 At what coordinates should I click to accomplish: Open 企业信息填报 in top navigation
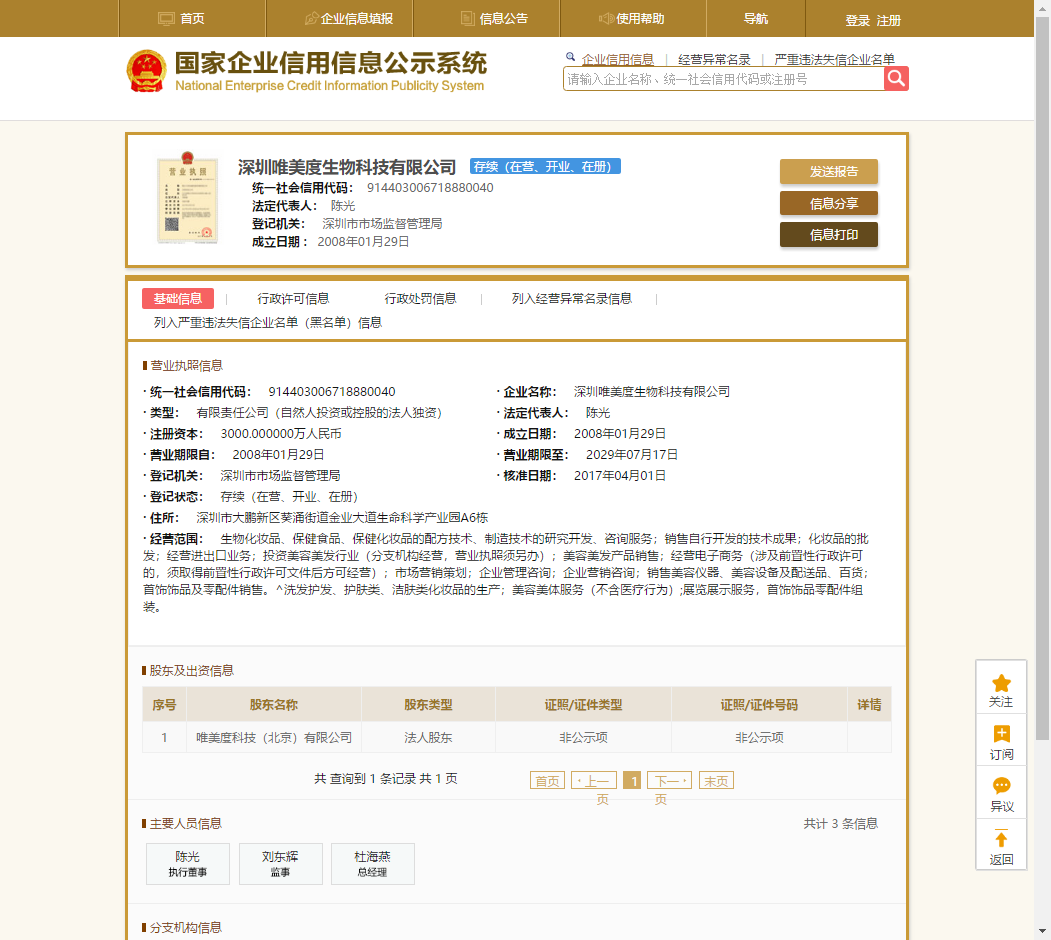coord(348,19)
